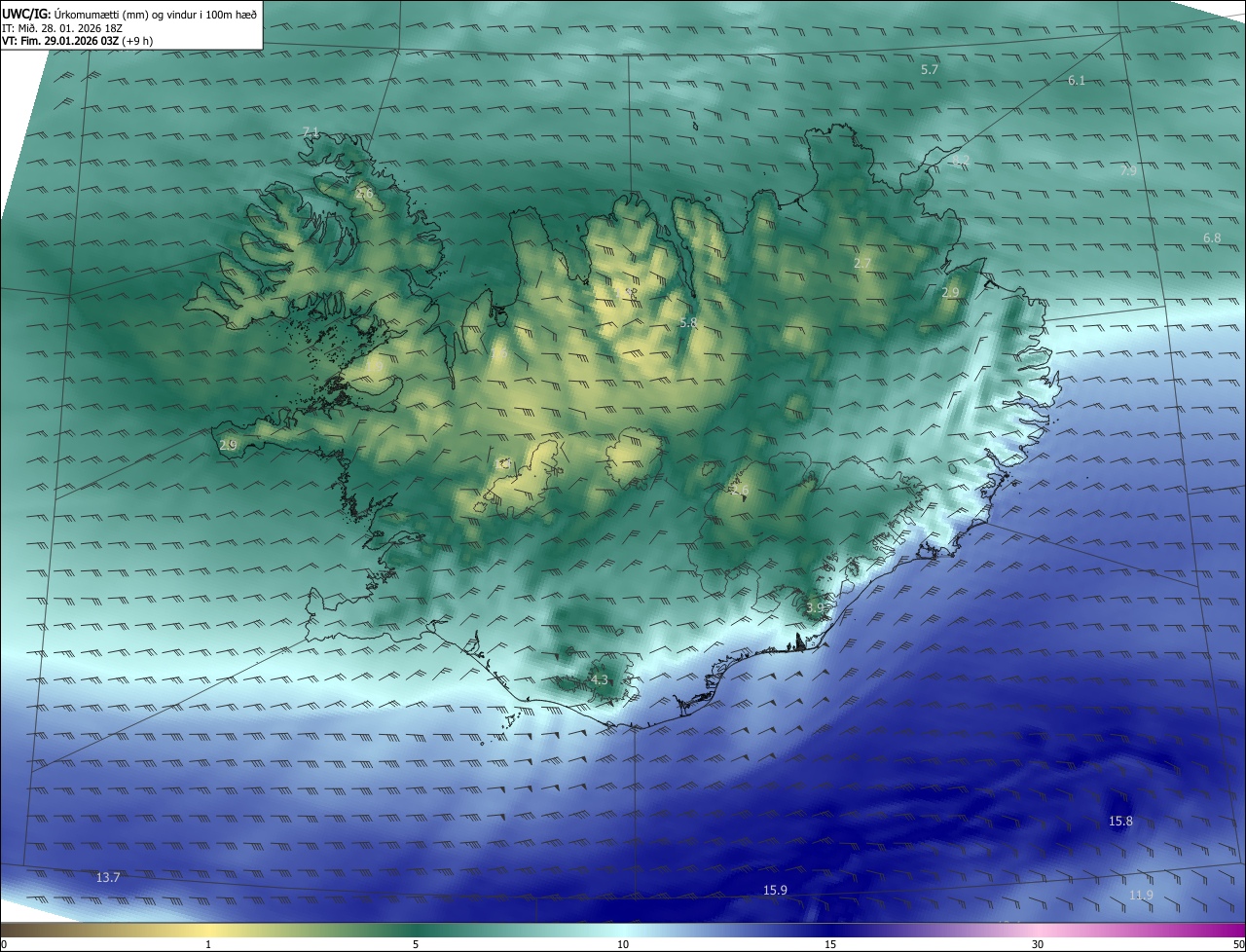Click the 13.7 value label on the map
The image size is (1246, 952).
click(x=108, y=878)
